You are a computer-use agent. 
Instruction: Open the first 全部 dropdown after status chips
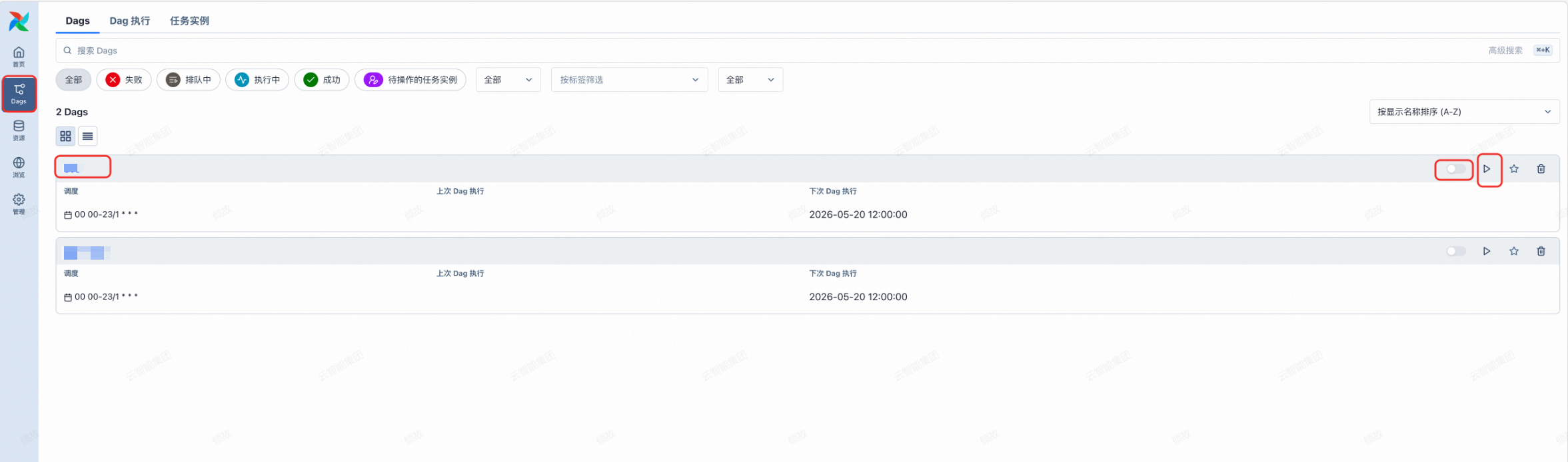(x=508, y=80)
